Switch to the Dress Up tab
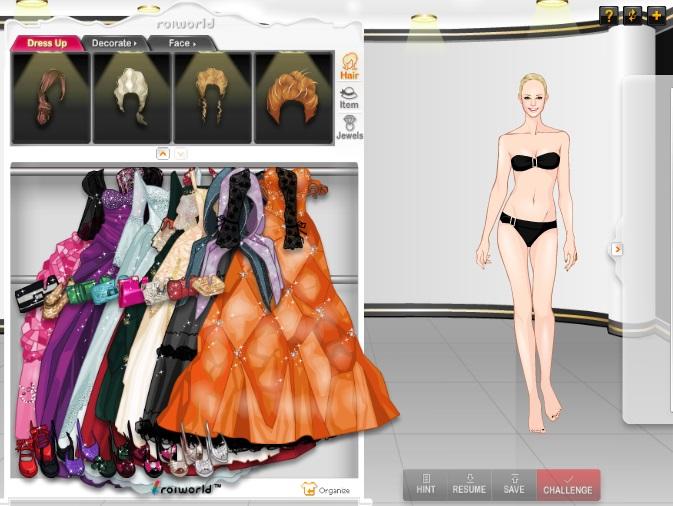This screenshot has width=673, height=506. [47, 43]
